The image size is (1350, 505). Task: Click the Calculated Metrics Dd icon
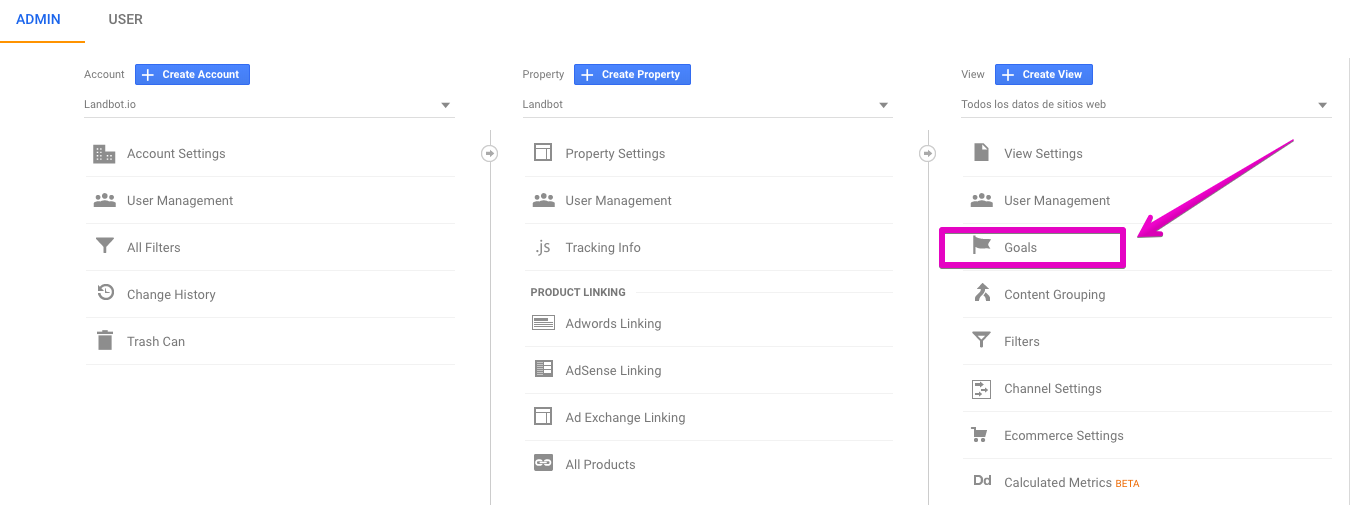[982, 481]
